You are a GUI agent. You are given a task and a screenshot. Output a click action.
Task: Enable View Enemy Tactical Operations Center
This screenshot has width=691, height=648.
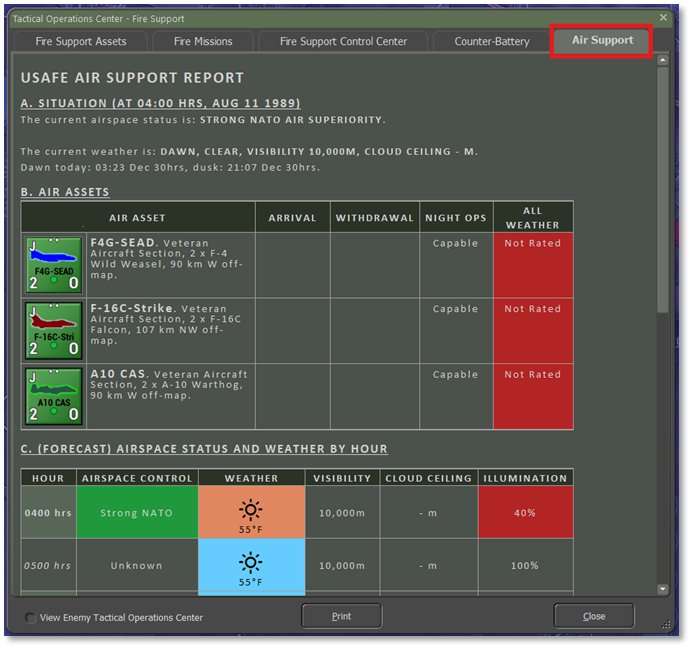[x=31, y=618]
